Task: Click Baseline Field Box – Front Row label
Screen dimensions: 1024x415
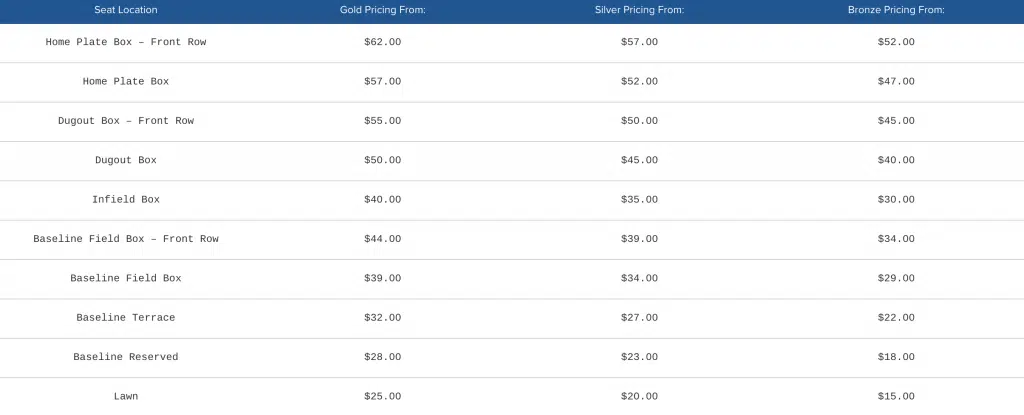Action: (126, 239)
